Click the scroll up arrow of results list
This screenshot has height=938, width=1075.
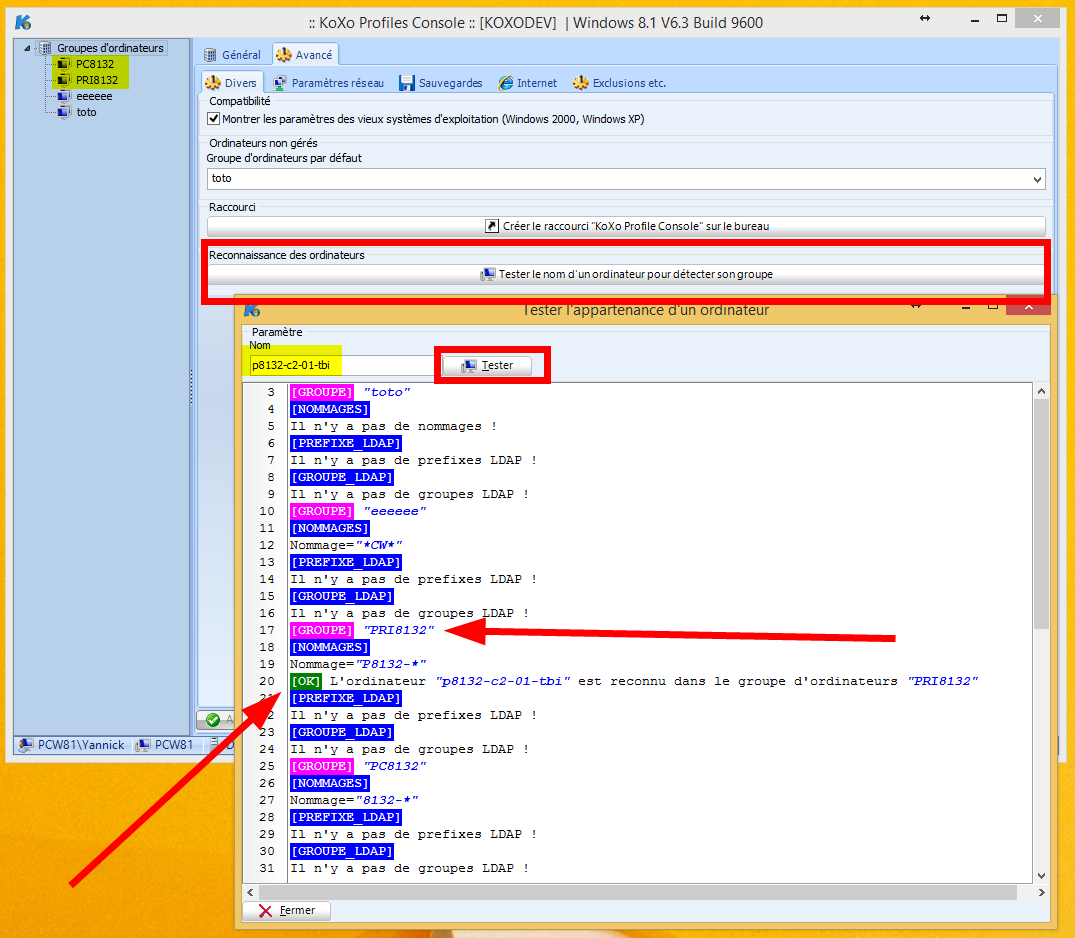pyautogui.click(x=1041, y=391)
